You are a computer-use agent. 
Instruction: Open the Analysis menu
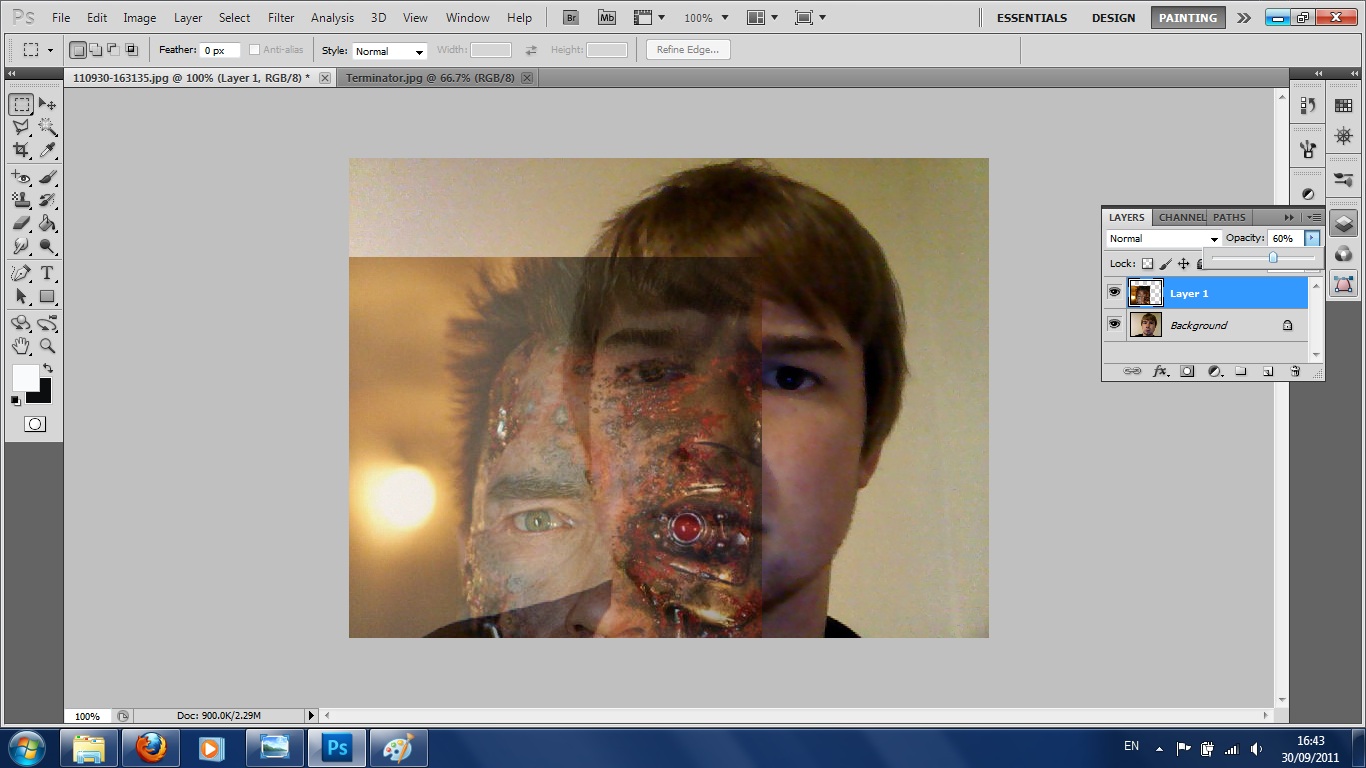pyautogui.click(x=332, y=18)
